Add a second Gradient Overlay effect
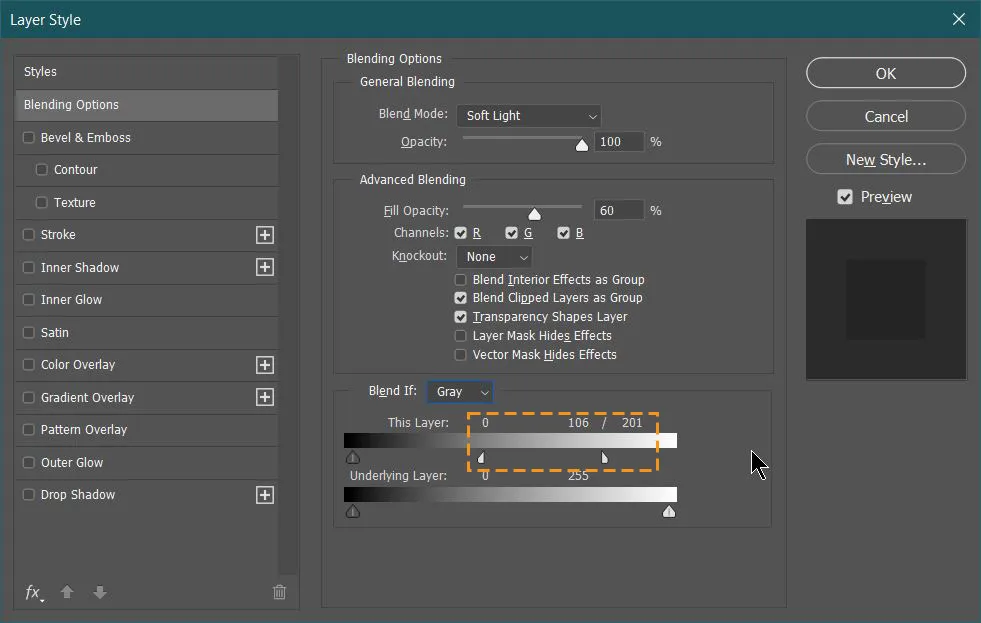The image size is (981, 623). coord(264,397)
